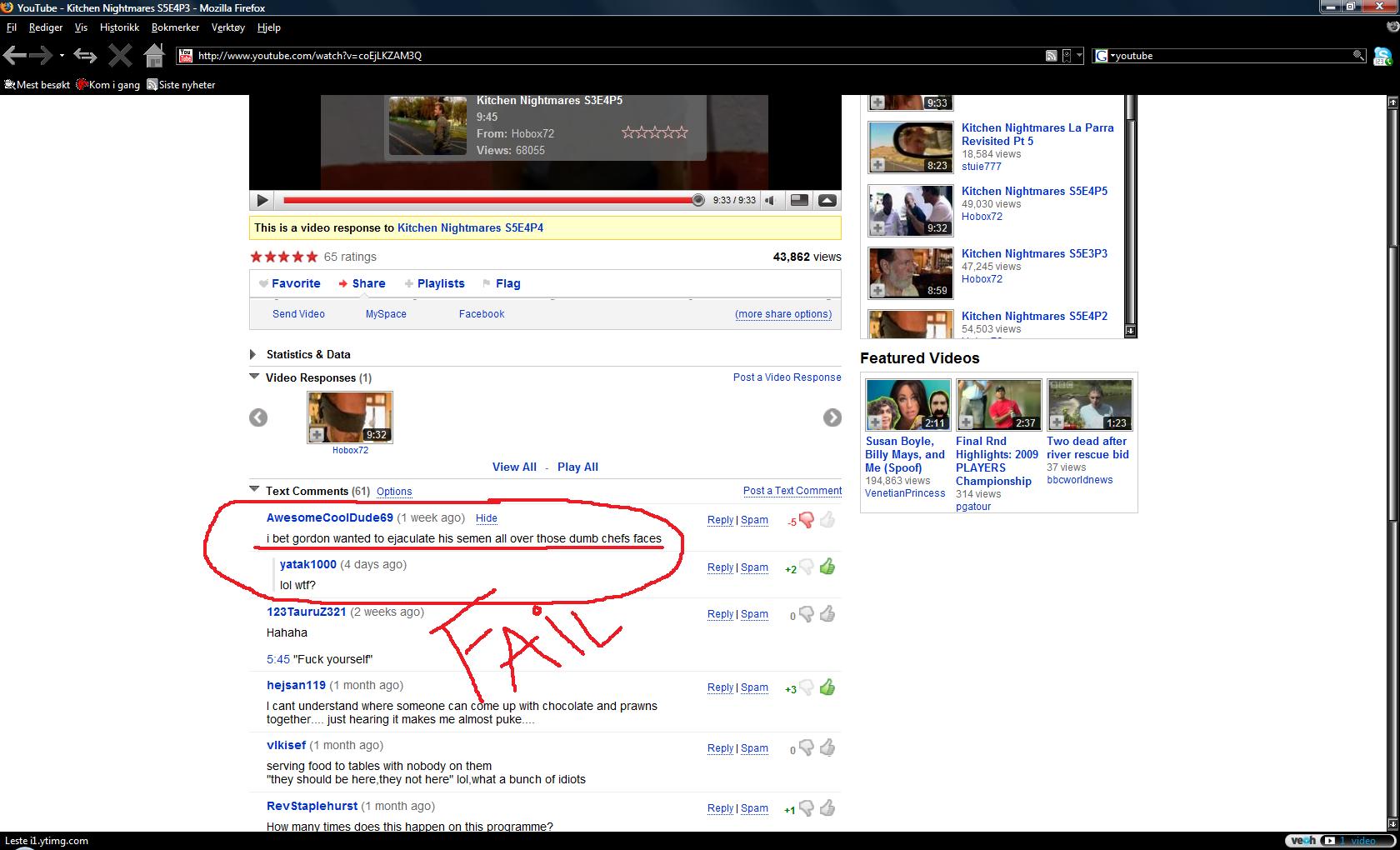Share the video on MySpace

coord(386,314)
